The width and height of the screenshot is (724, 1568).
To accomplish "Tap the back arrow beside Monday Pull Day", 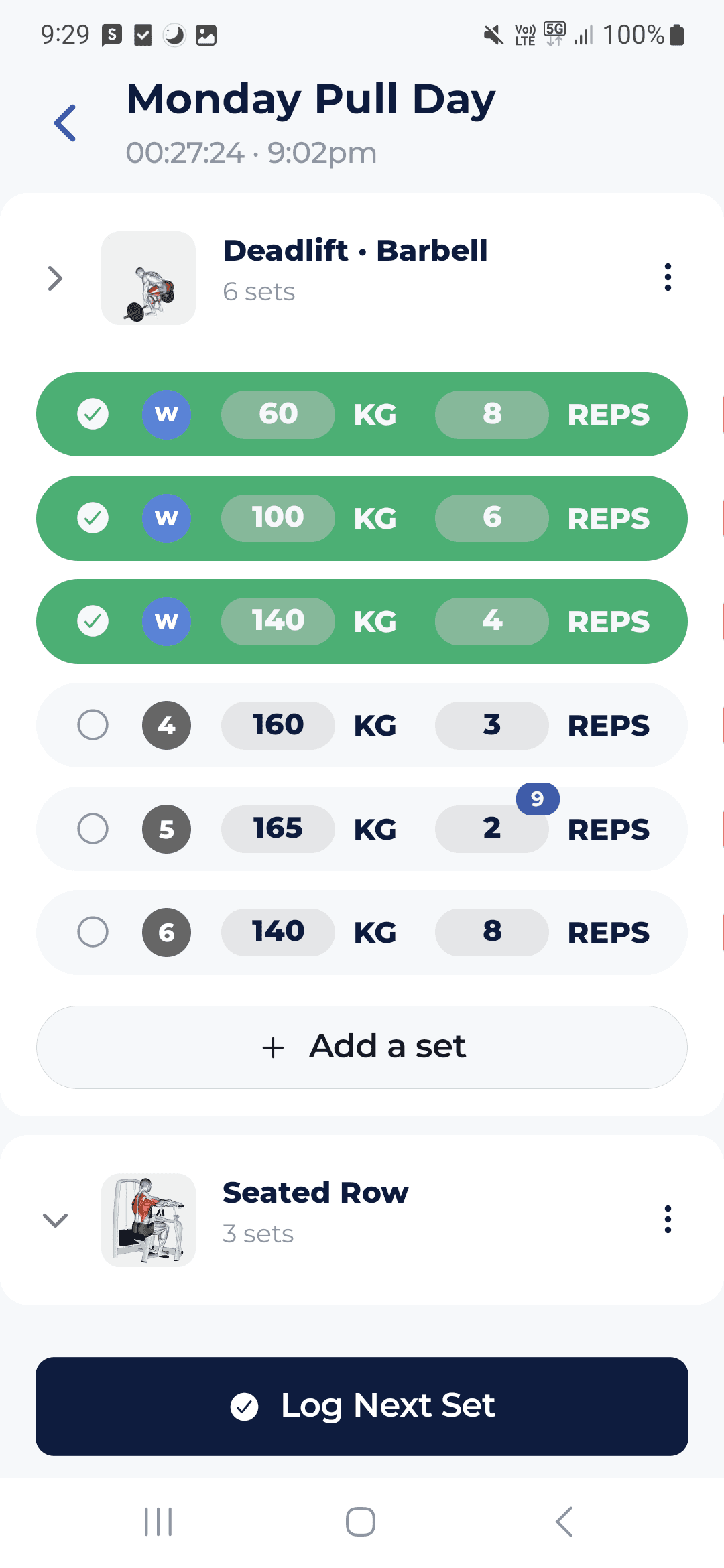I will click(64, 123).
